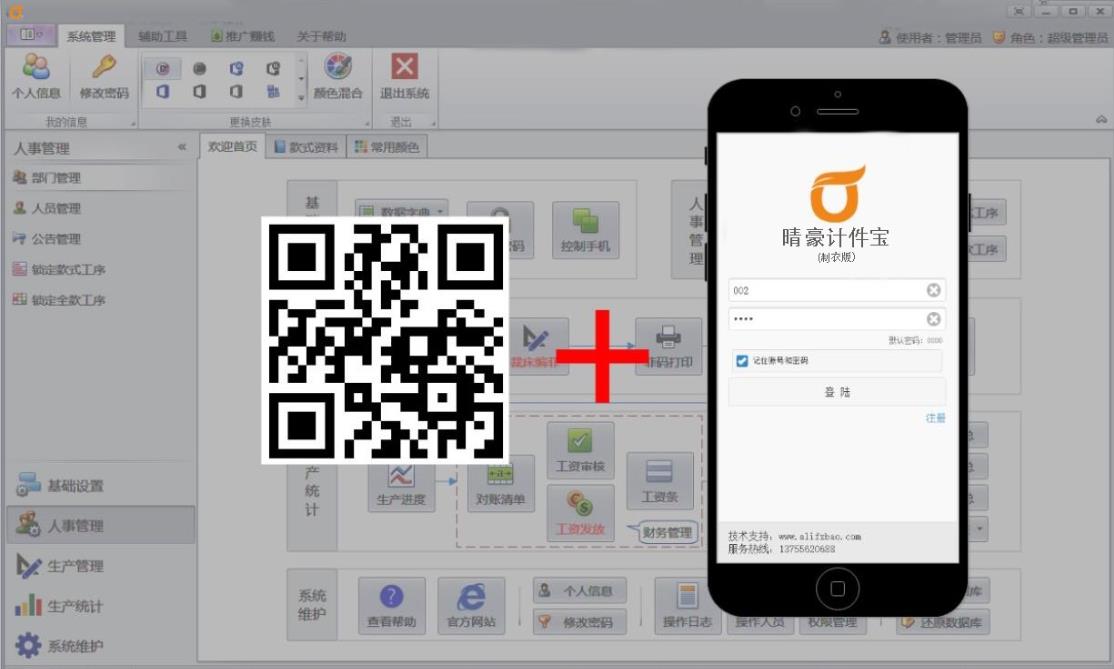Tap the phone's home button
The image size is (1114, 669).
coord(838,589)
